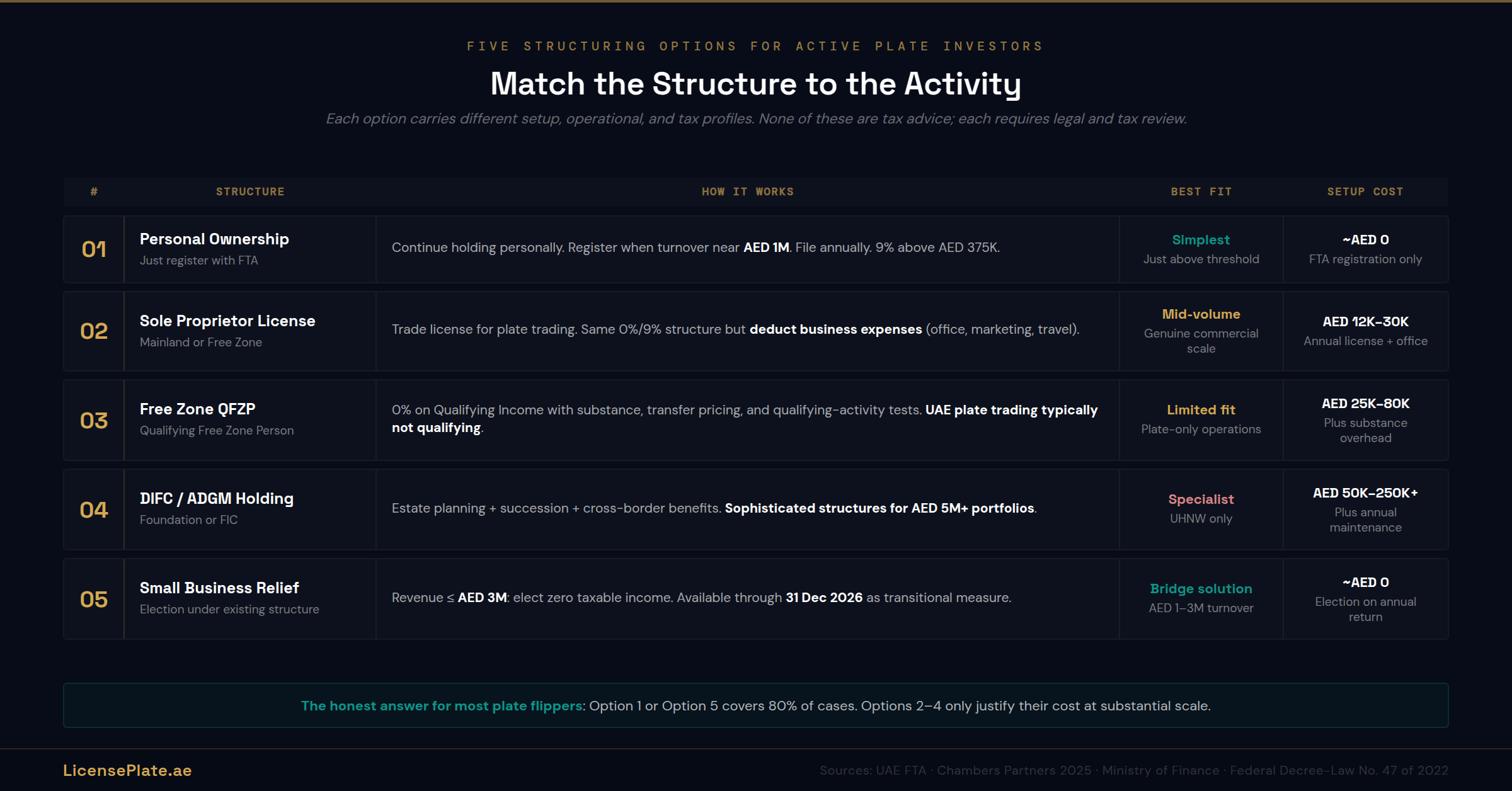Click the row number 03

[x=94, y=421]
